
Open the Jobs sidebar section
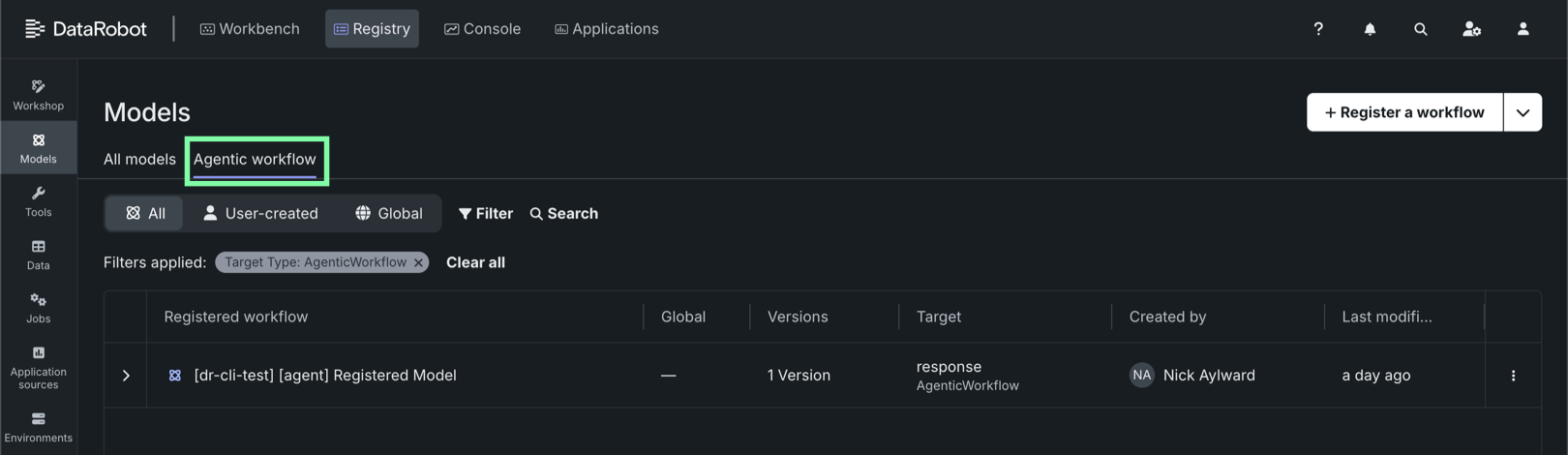click(x=39, y=308)
